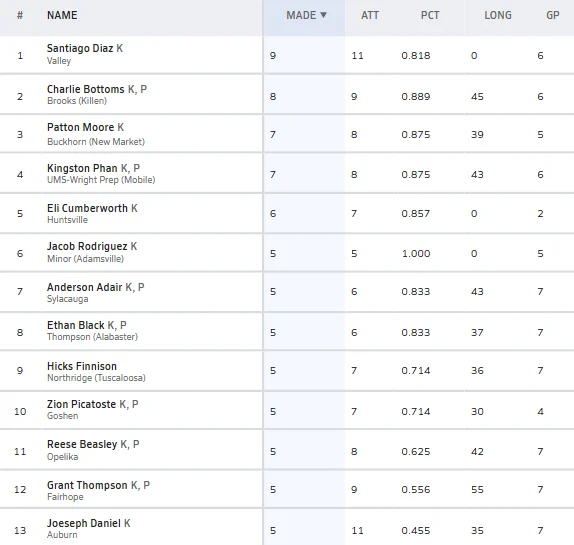Open Charlie Bottoms player link
Image resolution: width=574 pixels, height=545 pixels.
point(86,89)
